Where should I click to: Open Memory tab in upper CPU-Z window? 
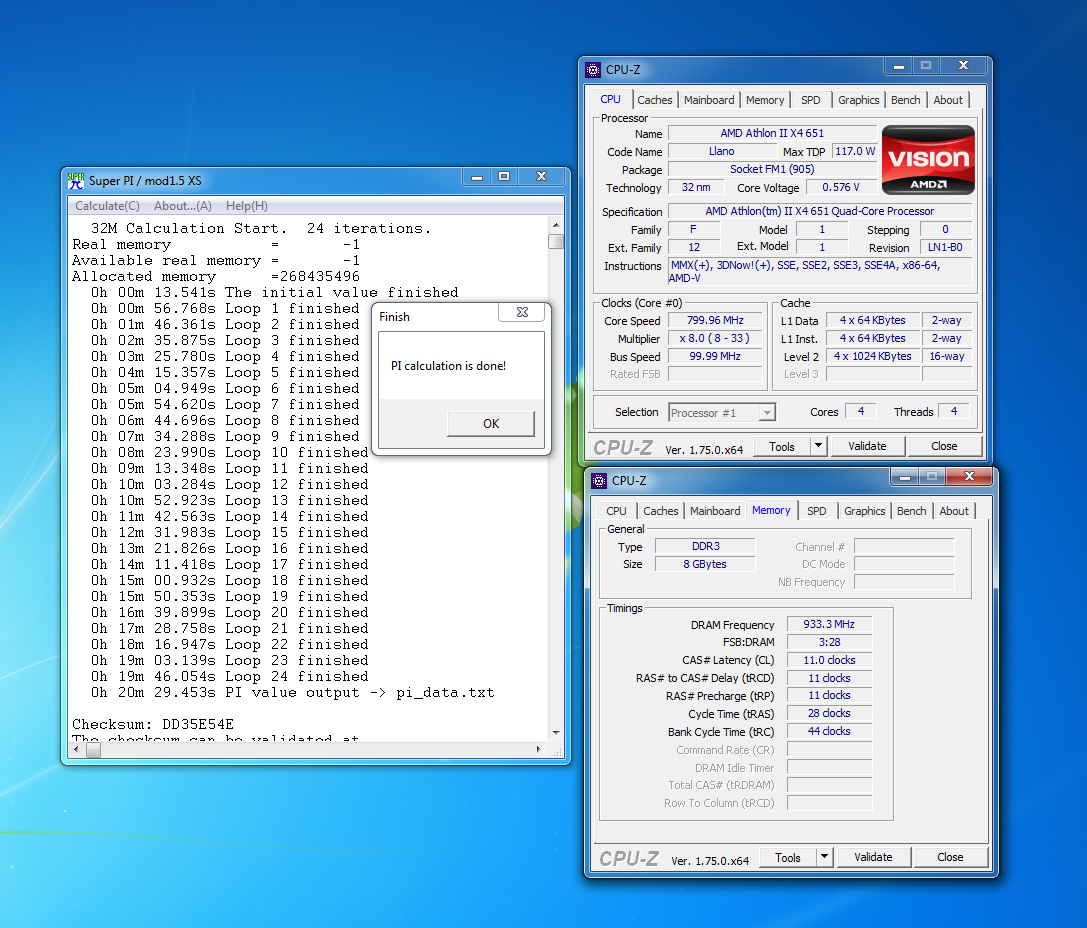pyautogui.click(x=765, y=100)
